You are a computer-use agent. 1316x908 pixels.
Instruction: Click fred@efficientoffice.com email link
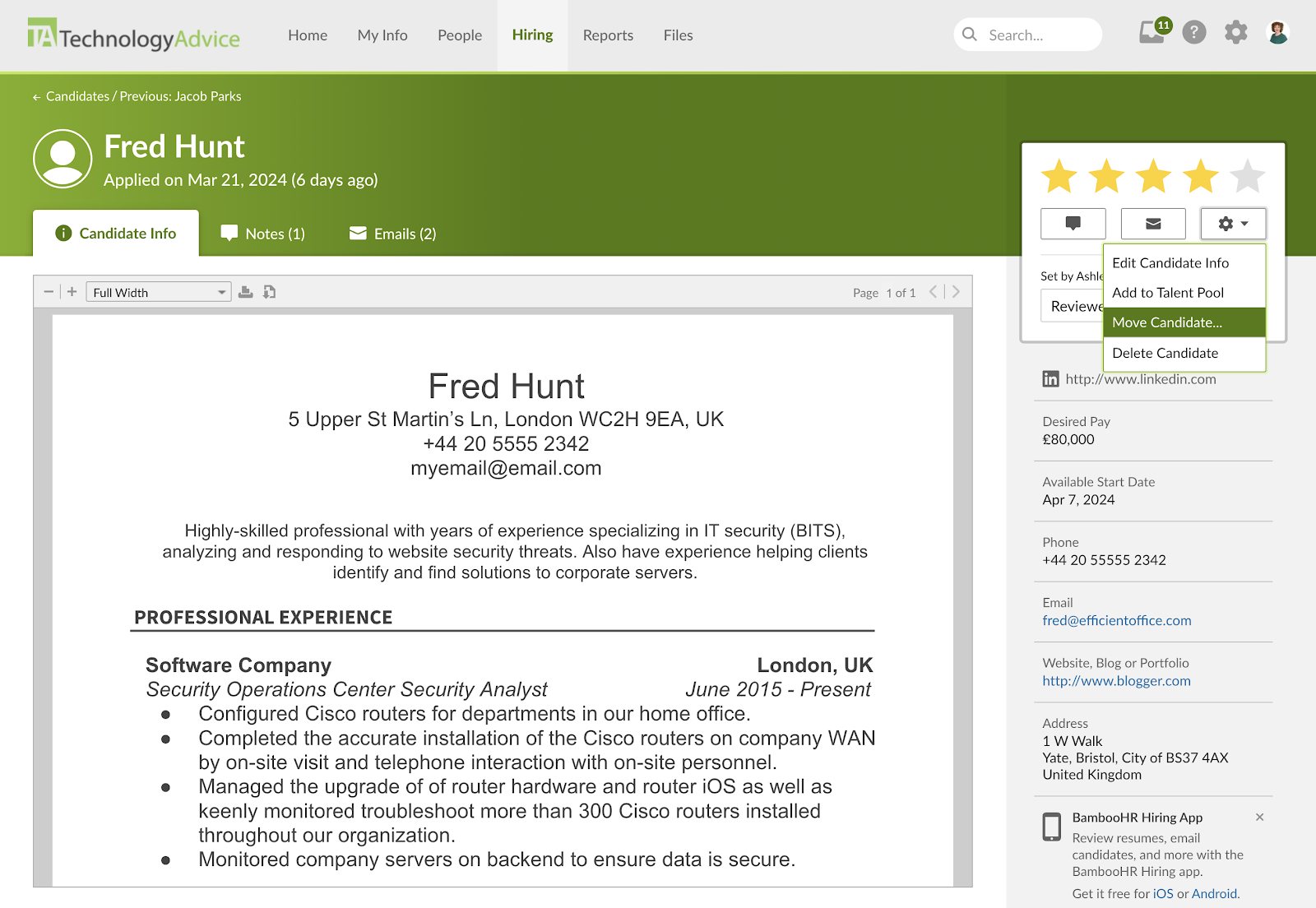pos(1117,621)
